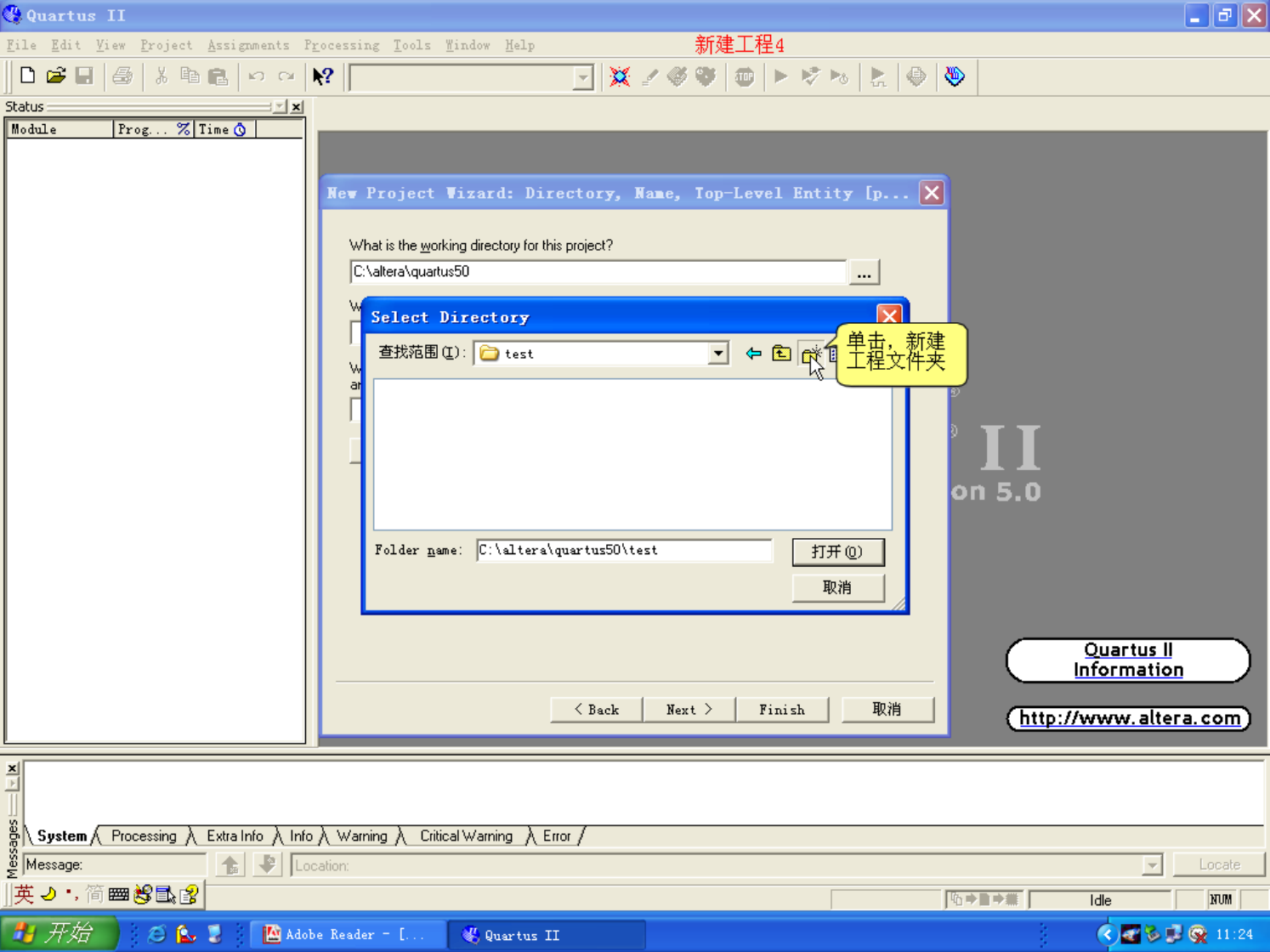
Task: Expand hidden system tray icons
Action: click(x=1106, y=934)
